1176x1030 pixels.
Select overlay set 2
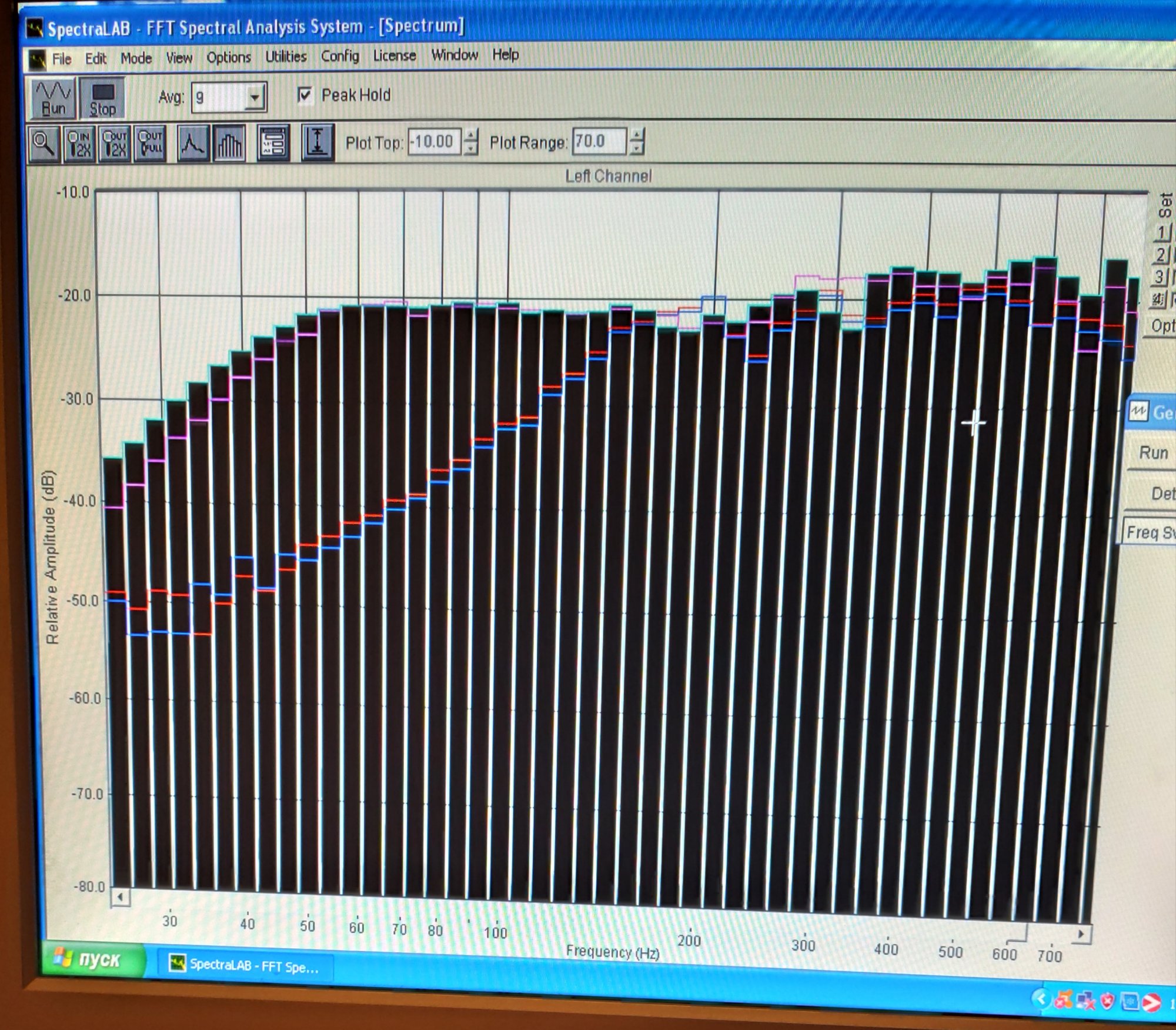[1161, 255]
